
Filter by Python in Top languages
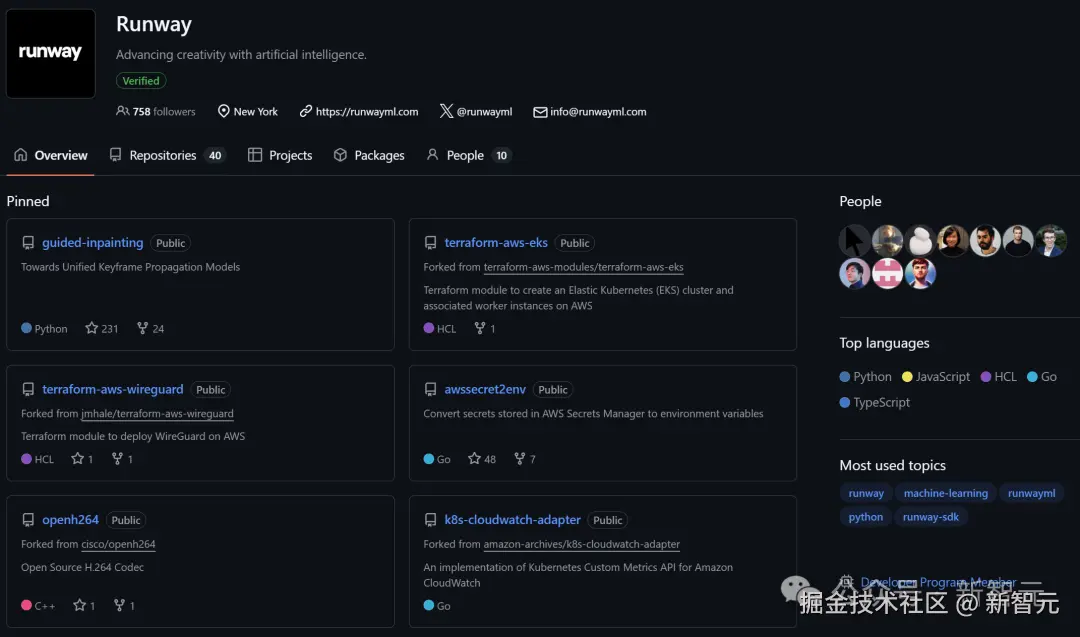point(865,377)
